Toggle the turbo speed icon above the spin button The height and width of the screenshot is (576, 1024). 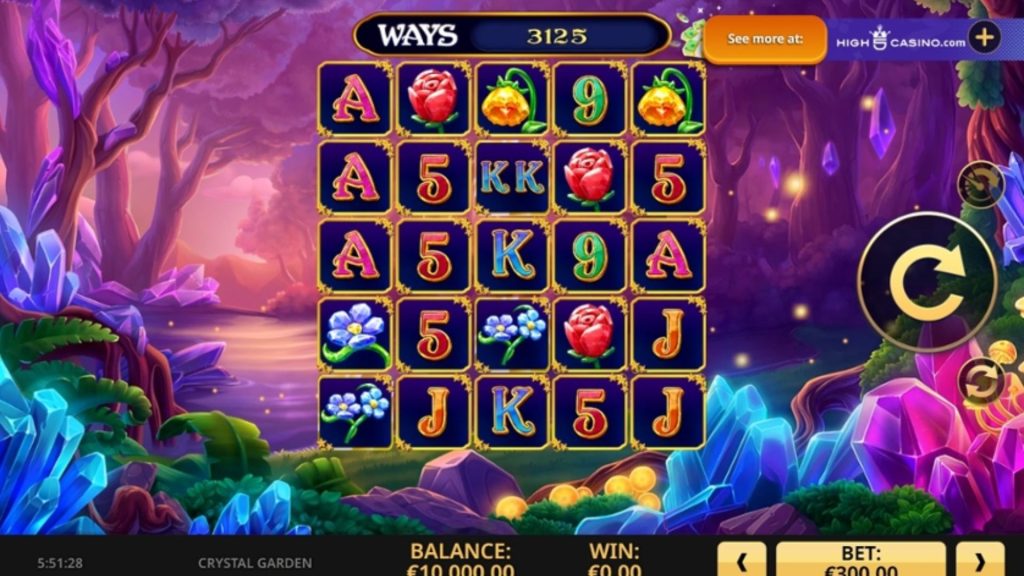[981, 185]
